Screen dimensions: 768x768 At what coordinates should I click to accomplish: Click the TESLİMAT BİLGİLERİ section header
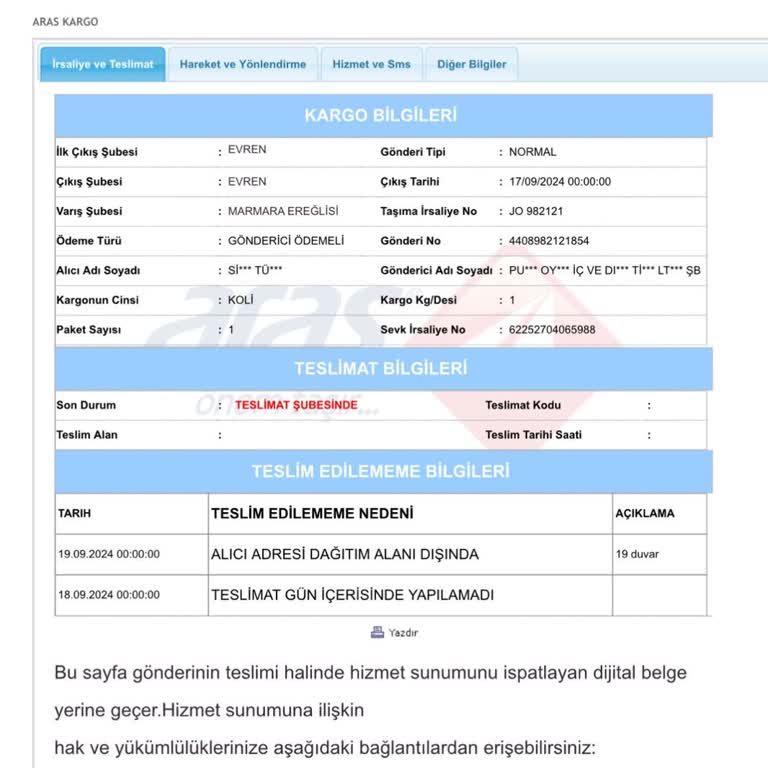point(384,368)
